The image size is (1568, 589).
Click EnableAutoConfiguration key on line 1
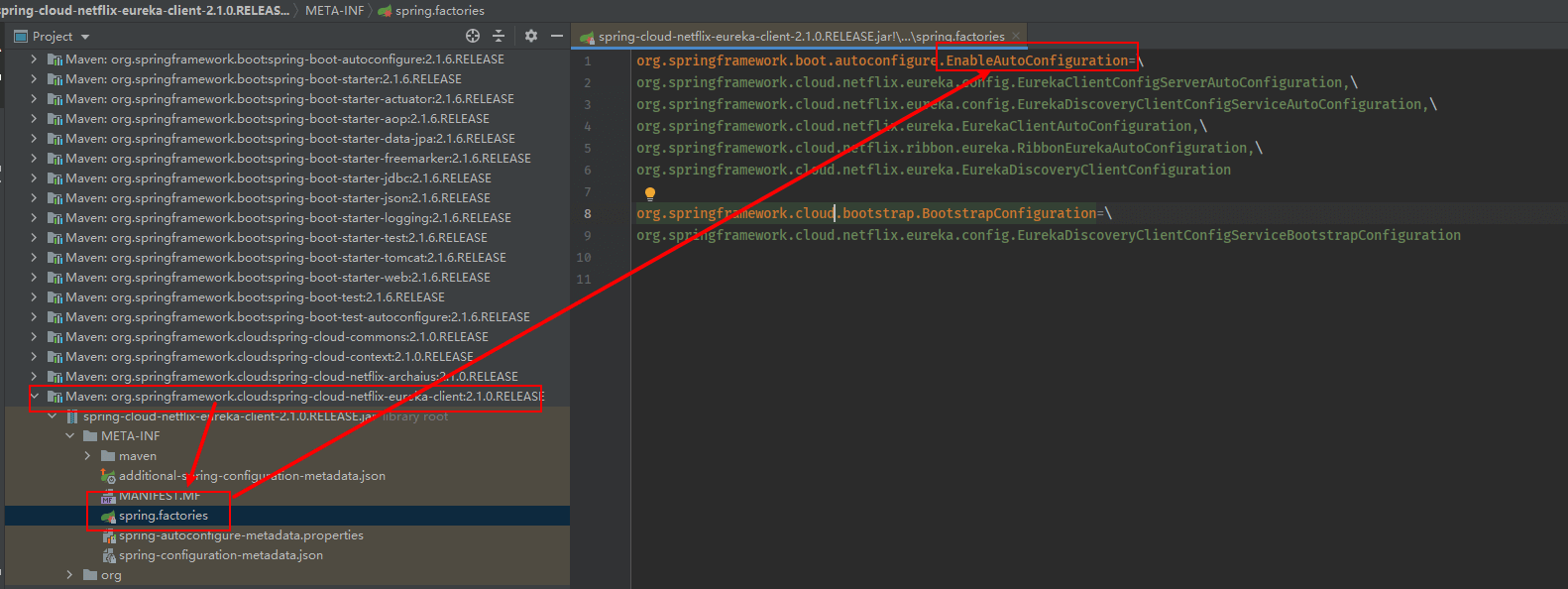1037,60
